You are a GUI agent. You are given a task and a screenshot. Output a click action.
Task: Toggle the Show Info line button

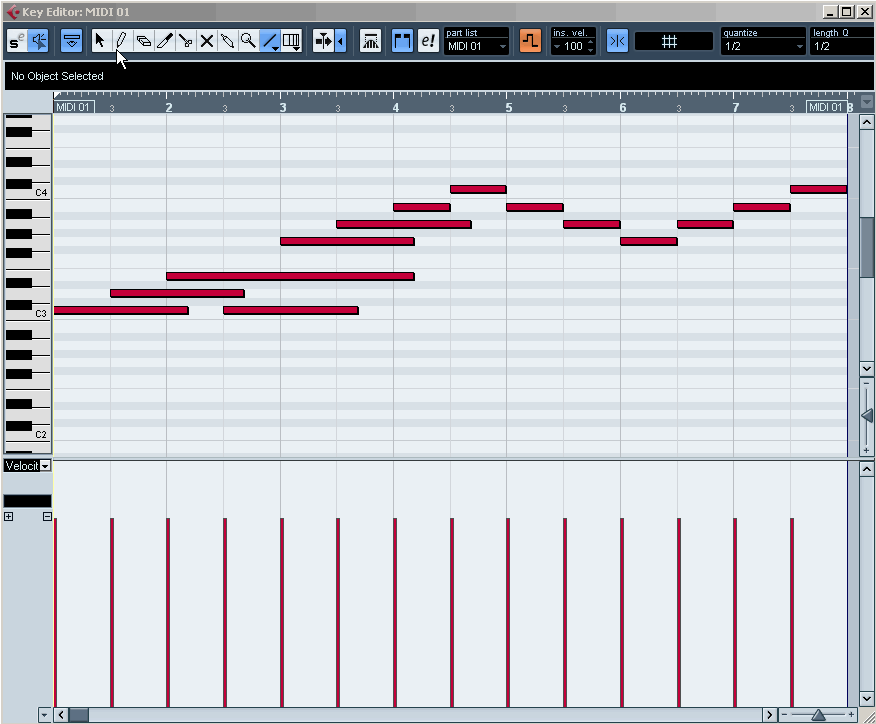click(71, 41)
